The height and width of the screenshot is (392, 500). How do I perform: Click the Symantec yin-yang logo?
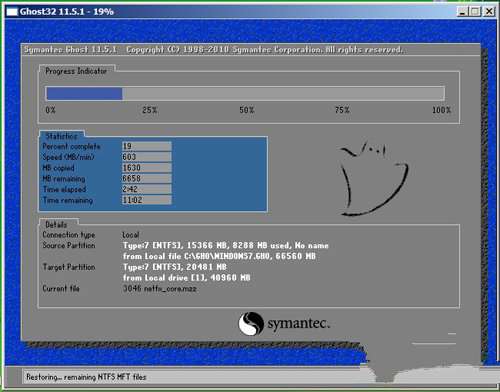coord(251,323)
